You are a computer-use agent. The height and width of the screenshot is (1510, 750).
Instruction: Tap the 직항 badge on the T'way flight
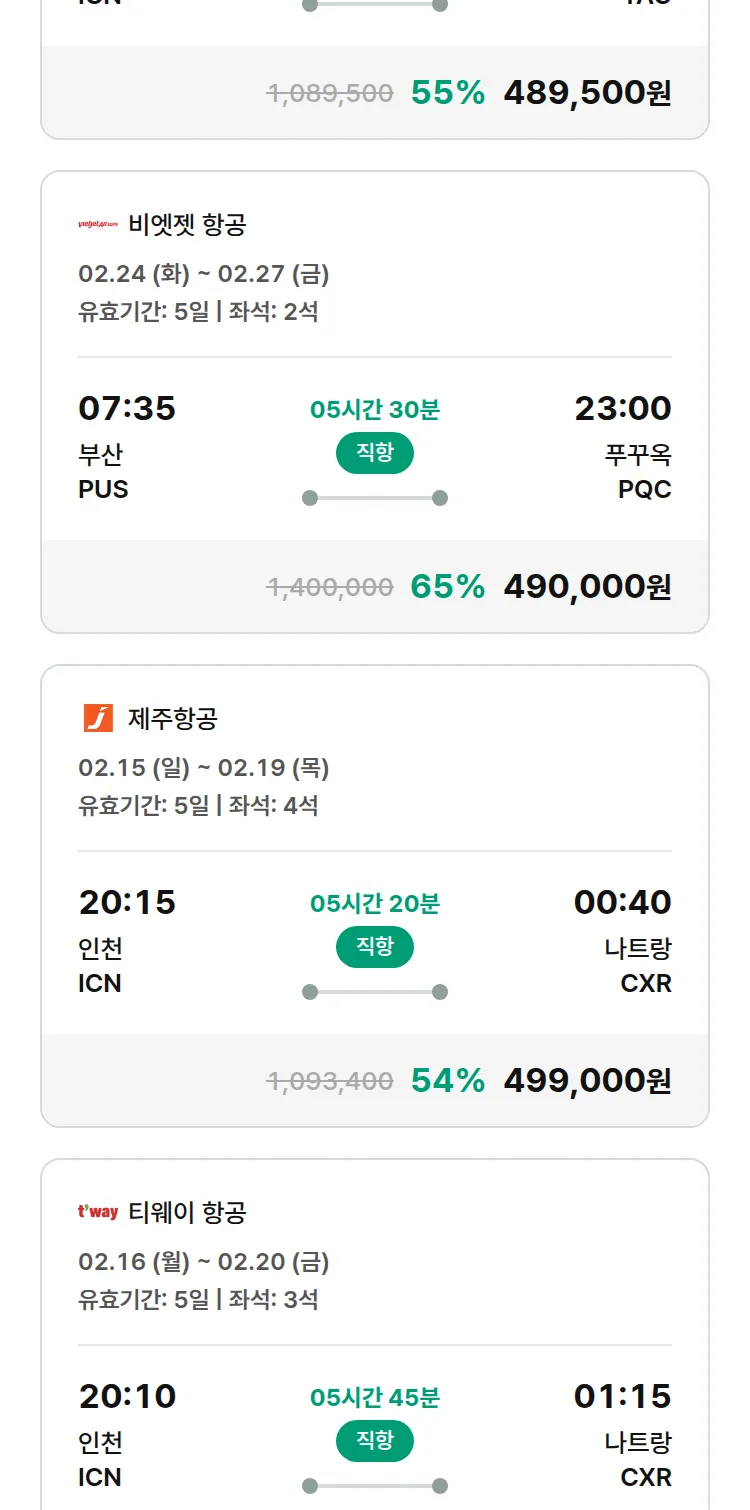(374, 1441)
